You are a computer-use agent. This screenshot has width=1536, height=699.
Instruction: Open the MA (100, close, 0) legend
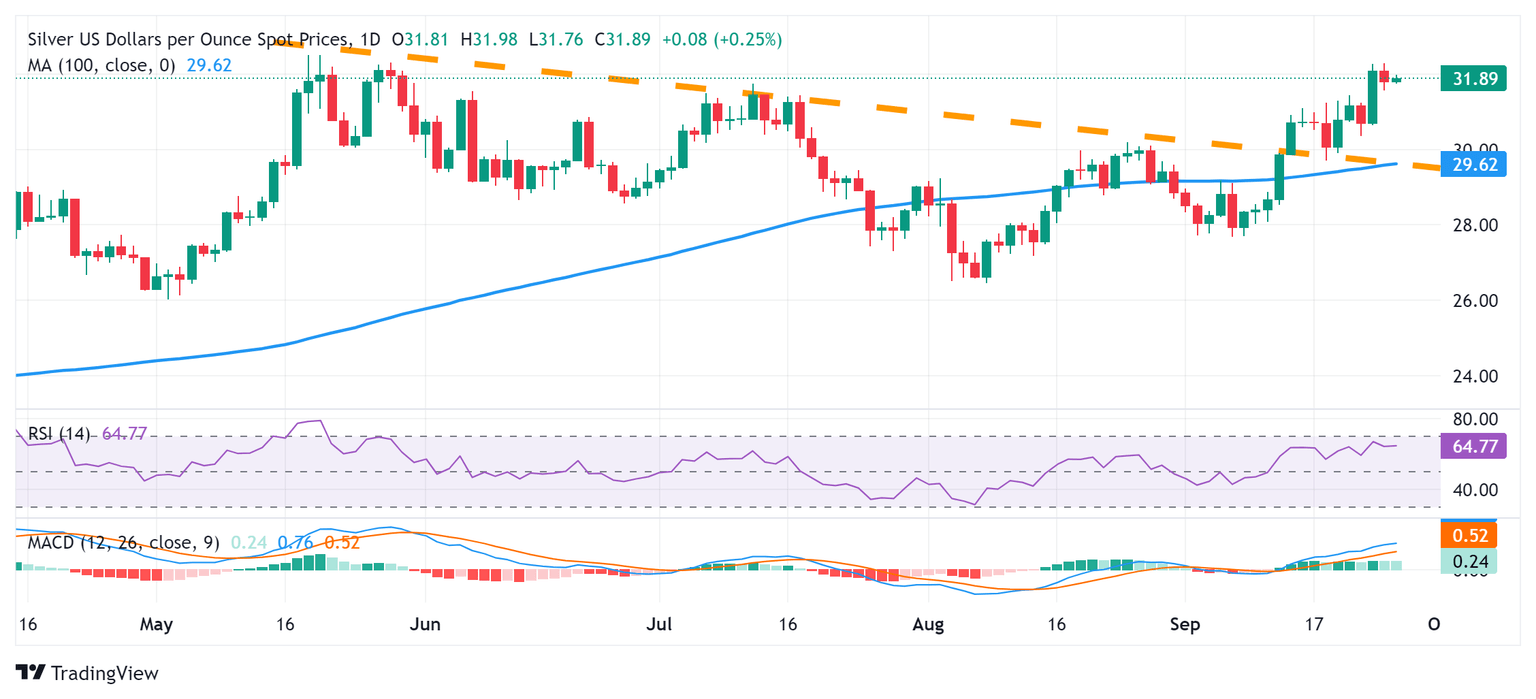point(101,65)
